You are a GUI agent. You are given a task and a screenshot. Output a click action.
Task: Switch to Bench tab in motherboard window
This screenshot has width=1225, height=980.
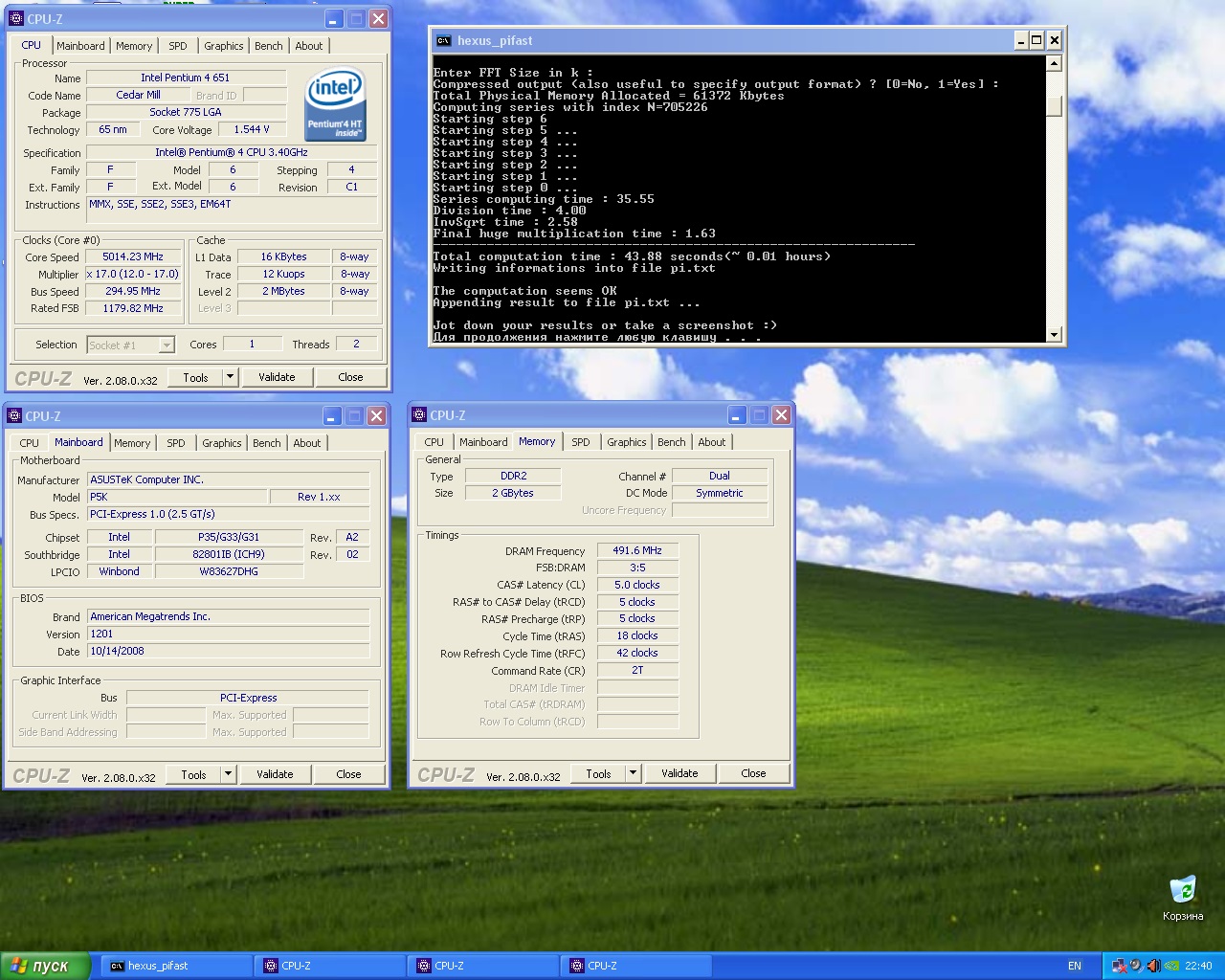(267, 443)
